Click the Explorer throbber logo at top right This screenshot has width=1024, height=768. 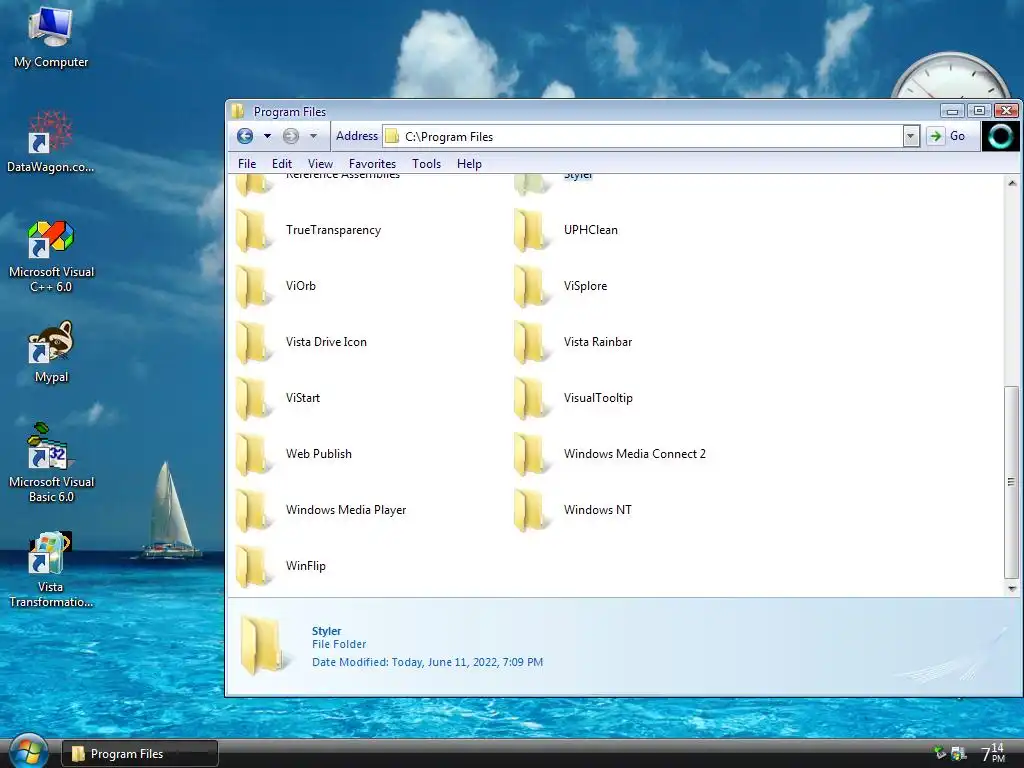point(1000,136)
